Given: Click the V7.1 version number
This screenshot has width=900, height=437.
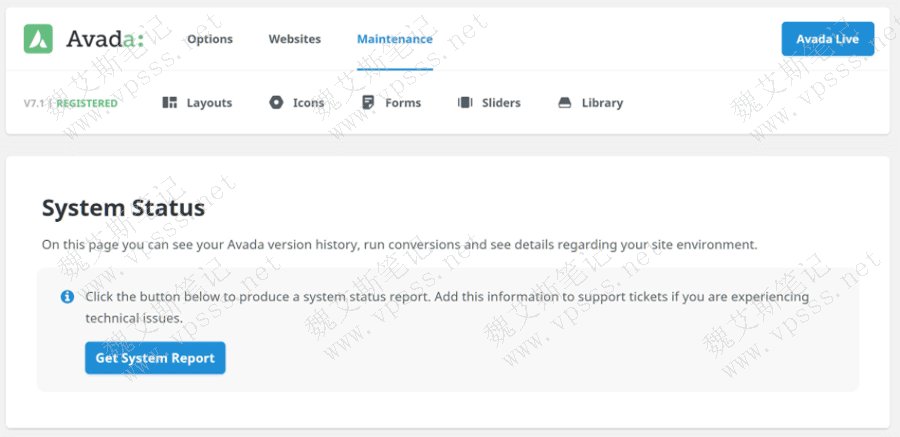Looking at the screenshot, I should (35, 103).
